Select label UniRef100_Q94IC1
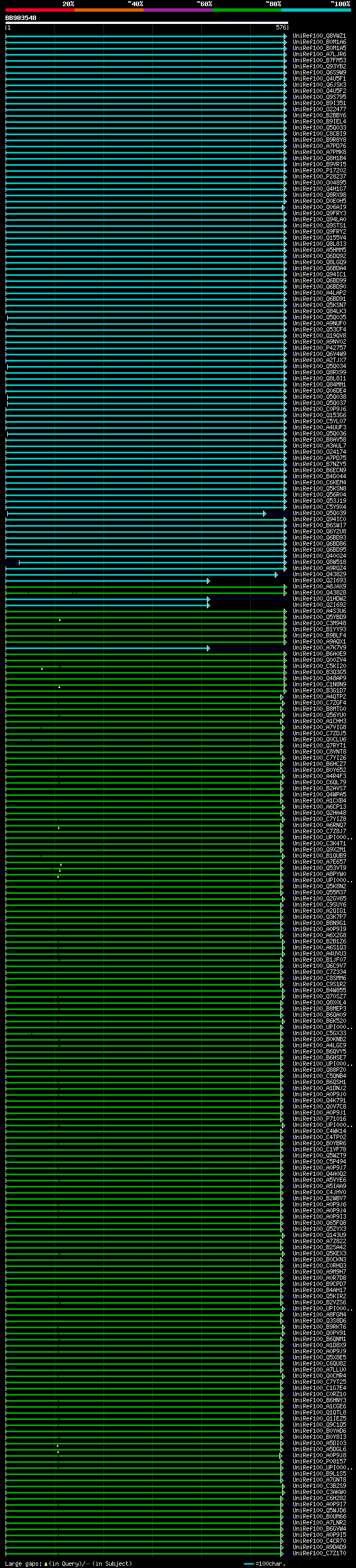Screen dimensions: 356x1568 click(319, 275)
